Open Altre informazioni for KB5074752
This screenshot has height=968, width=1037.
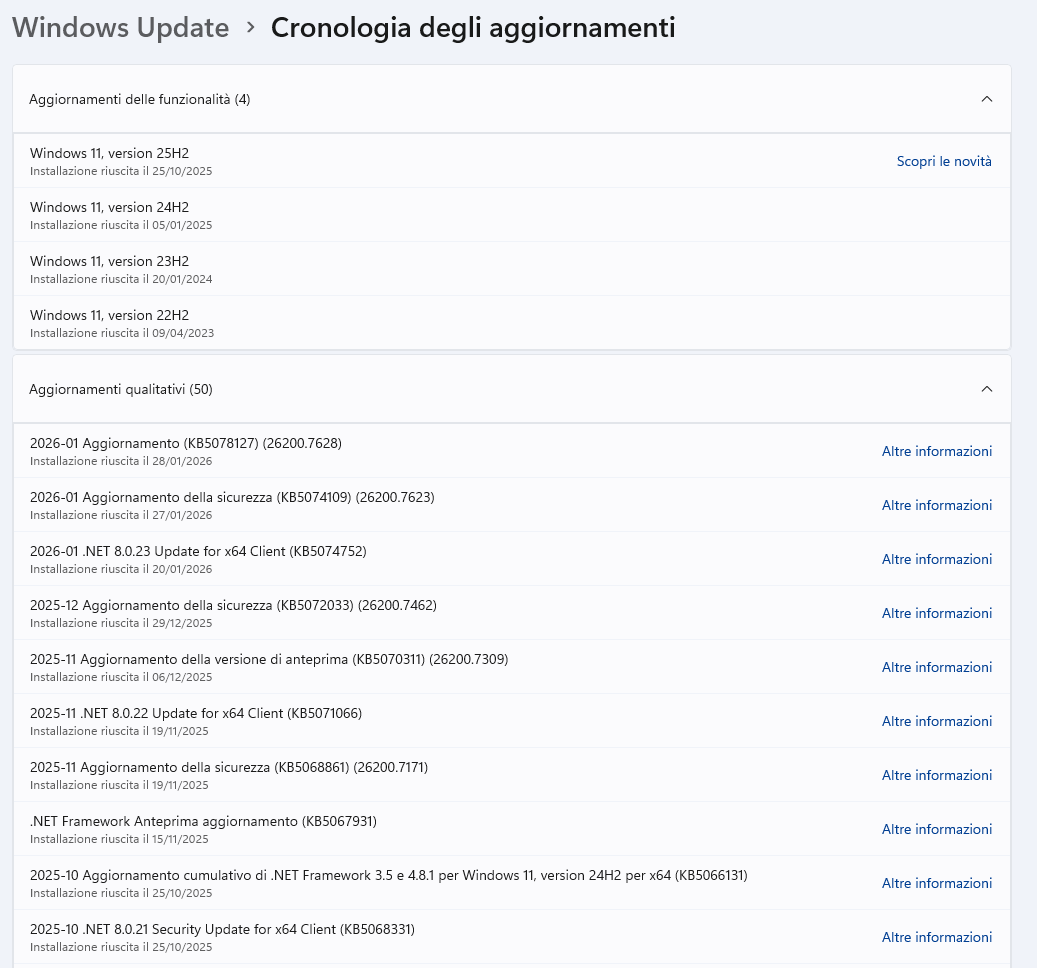(936, 559)
